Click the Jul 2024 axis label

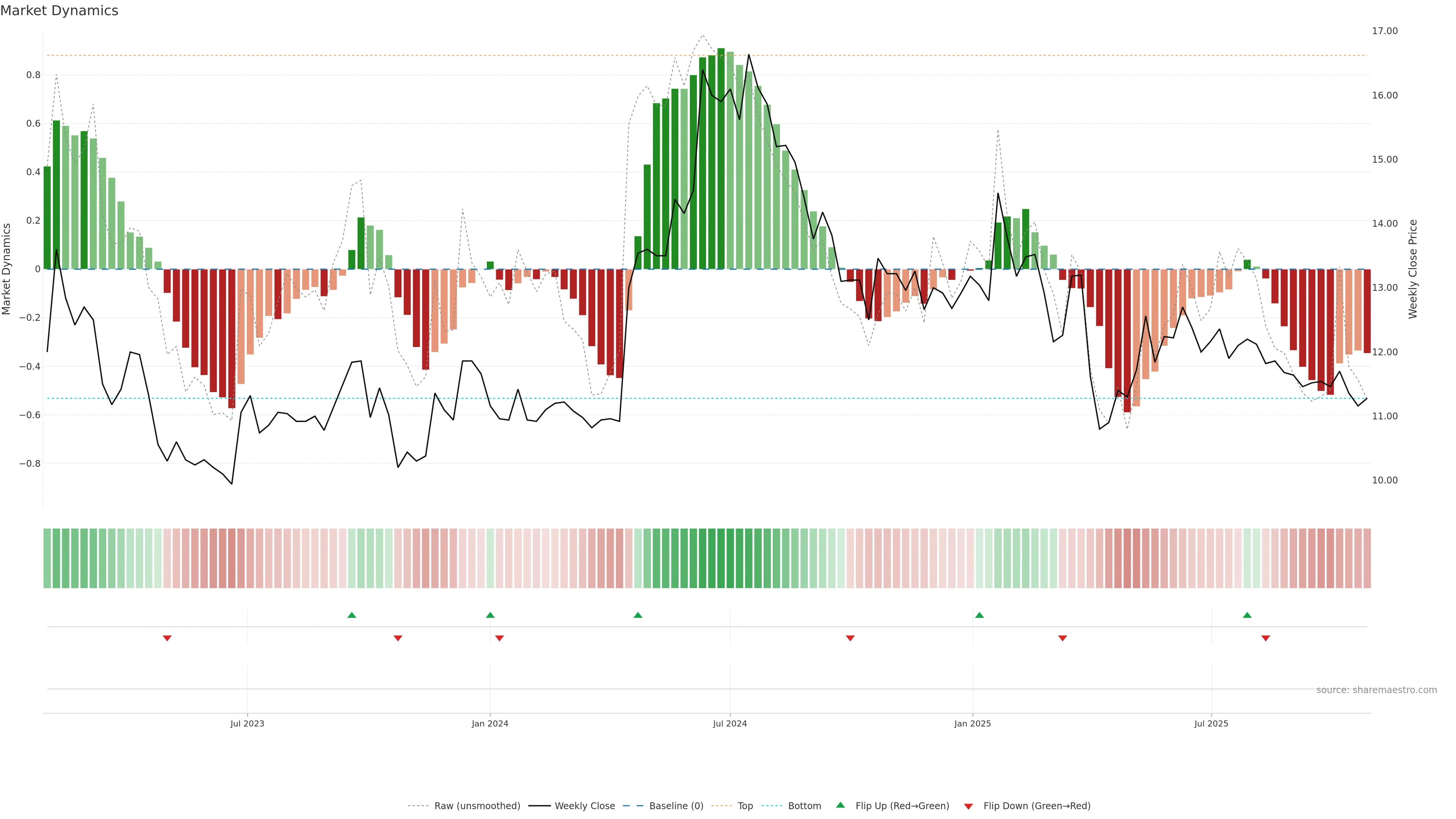click(x=730, y=723)
